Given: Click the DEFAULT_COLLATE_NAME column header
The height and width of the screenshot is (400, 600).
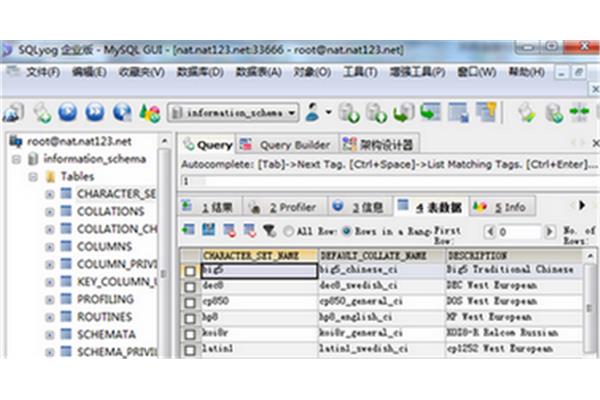Looking at the screenshot, I should (382, 255).
